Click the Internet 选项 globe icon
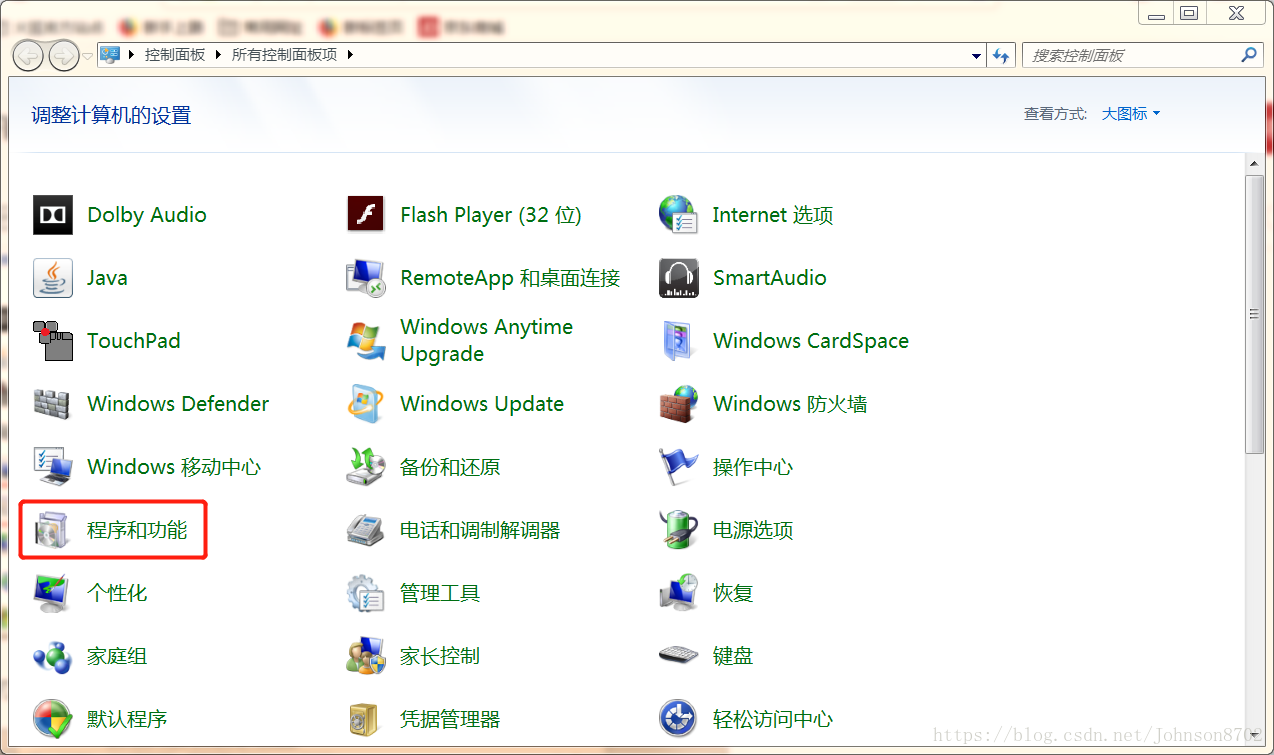This screenshot has width=1274, height=755. (678, 214)
